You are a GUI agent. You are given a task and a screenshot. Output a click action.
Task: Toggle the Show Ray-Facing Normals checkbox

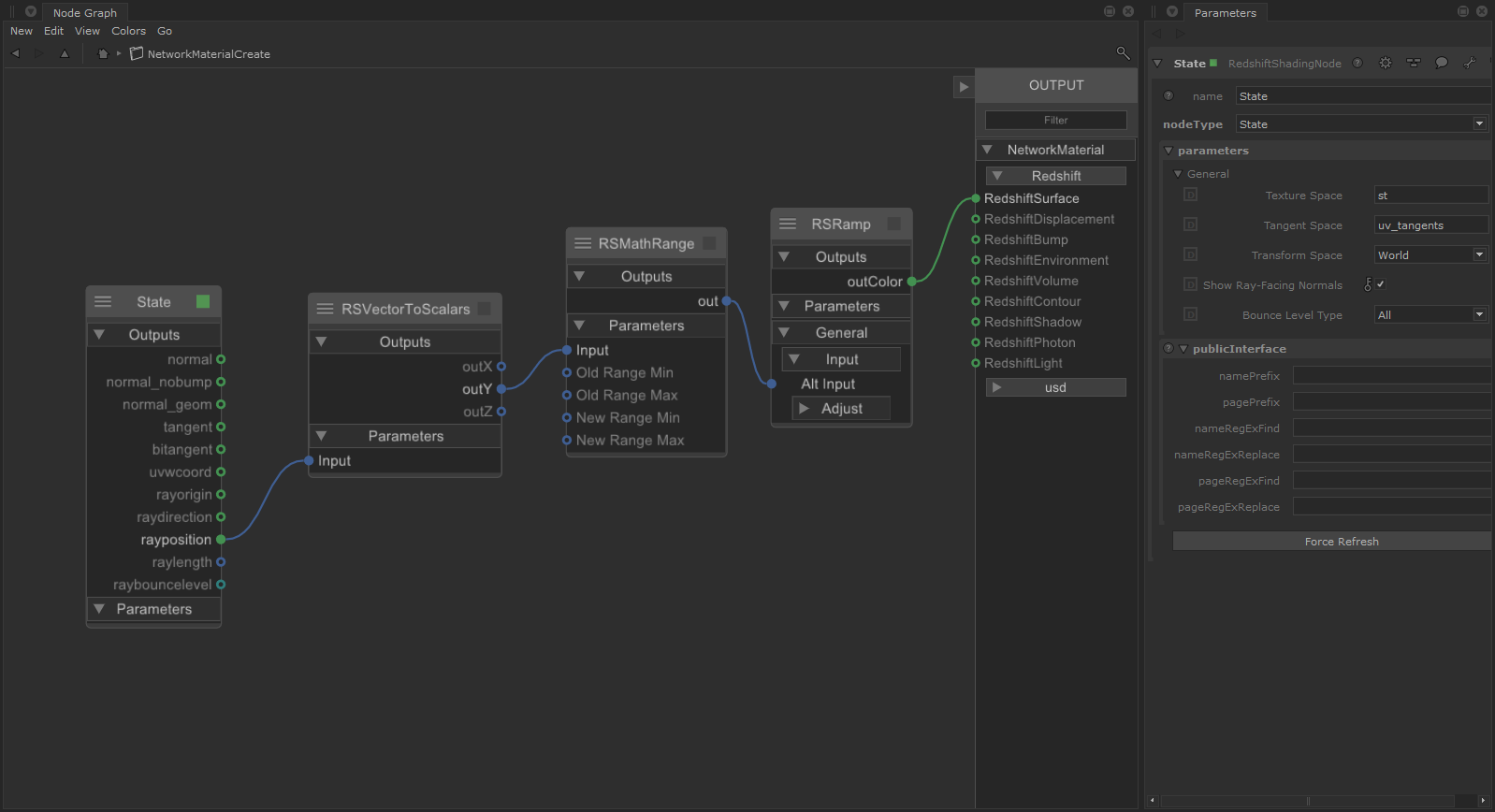tap(1380, 284)
